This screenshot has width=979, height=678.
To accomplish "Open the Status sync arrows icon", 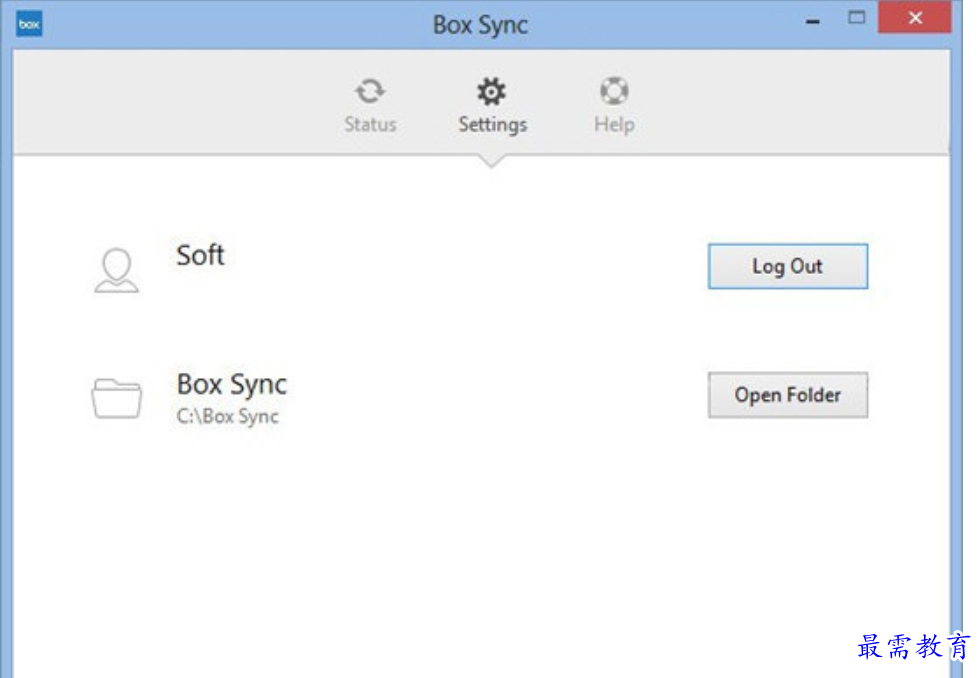I will 370,91.
